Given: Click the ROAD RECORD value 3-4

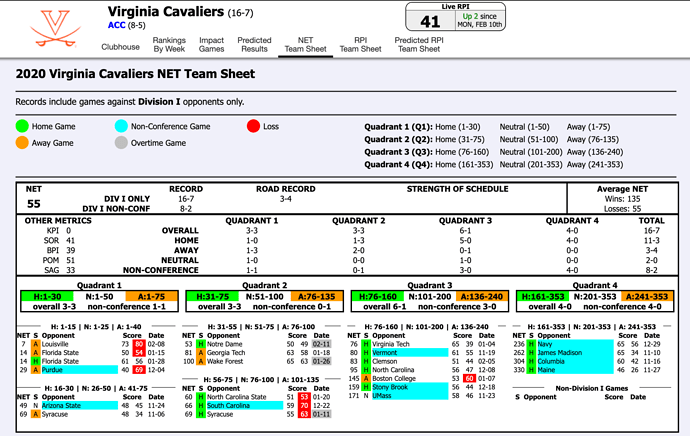Looking at the screenshot, I should (286, 199).
